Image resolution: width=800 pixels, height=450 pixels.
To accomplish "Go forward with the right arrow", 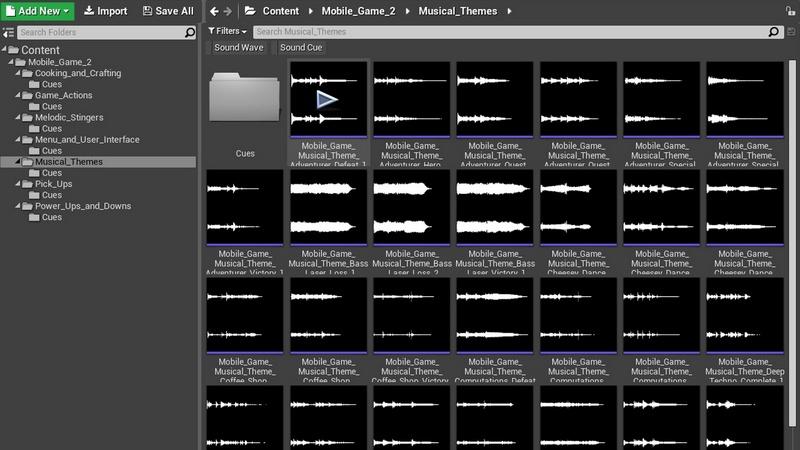I will [x=228, y=11].
